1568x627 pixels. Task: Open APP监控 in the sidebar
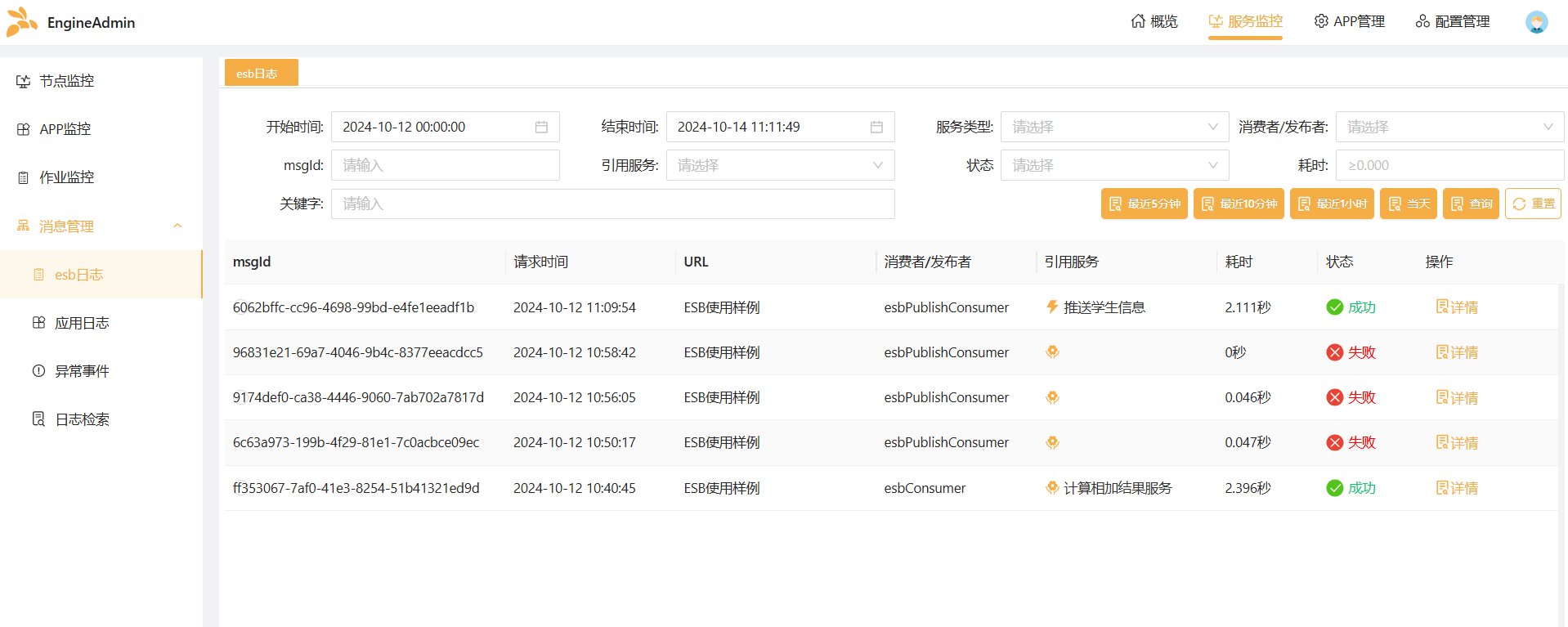[x=101, y=129]
